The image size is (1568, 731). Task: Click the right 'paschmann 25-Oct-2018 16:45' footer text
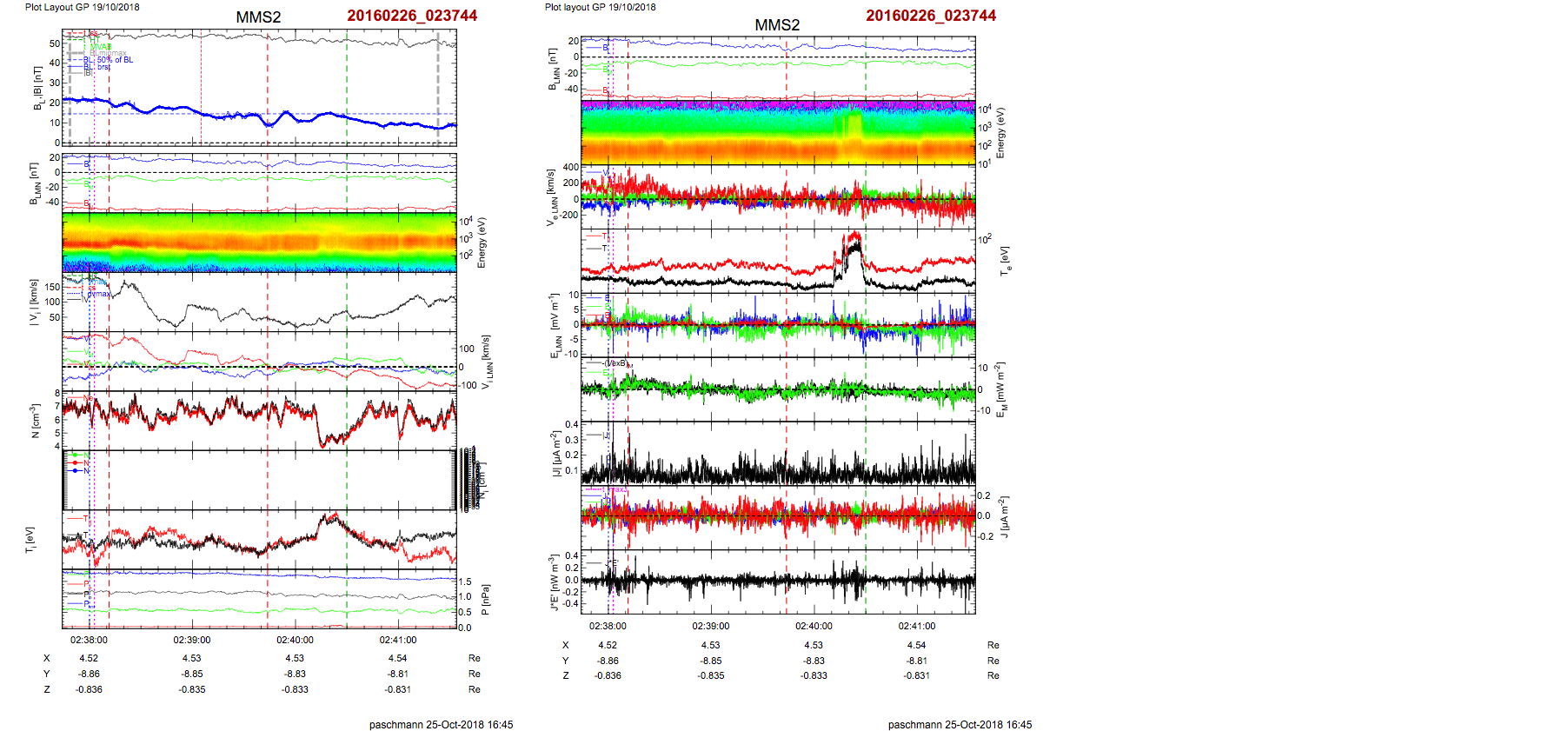pyautogui.click(x=960, y=724)
